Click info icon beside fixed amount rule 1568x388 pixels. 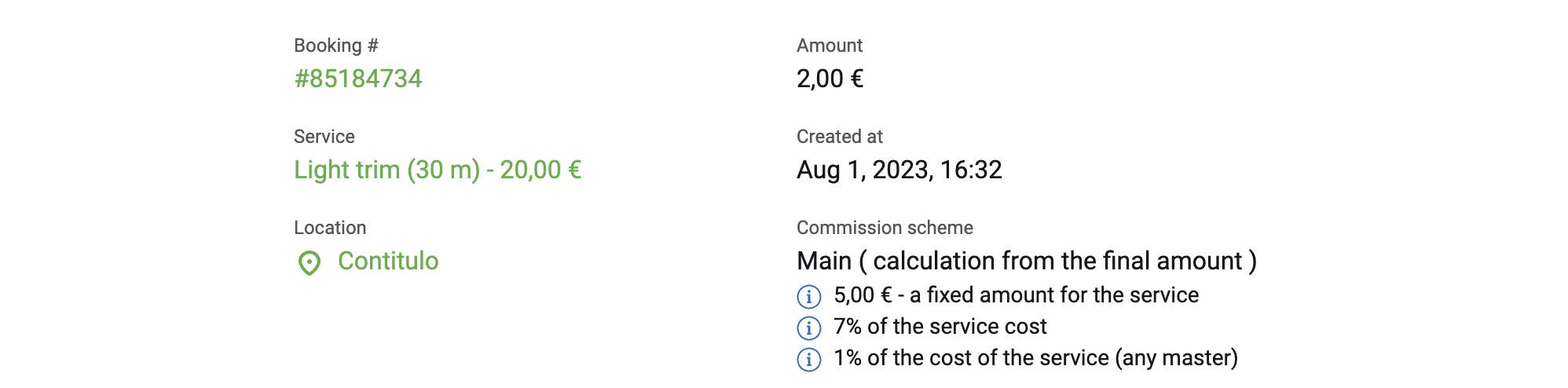[809, 297]
